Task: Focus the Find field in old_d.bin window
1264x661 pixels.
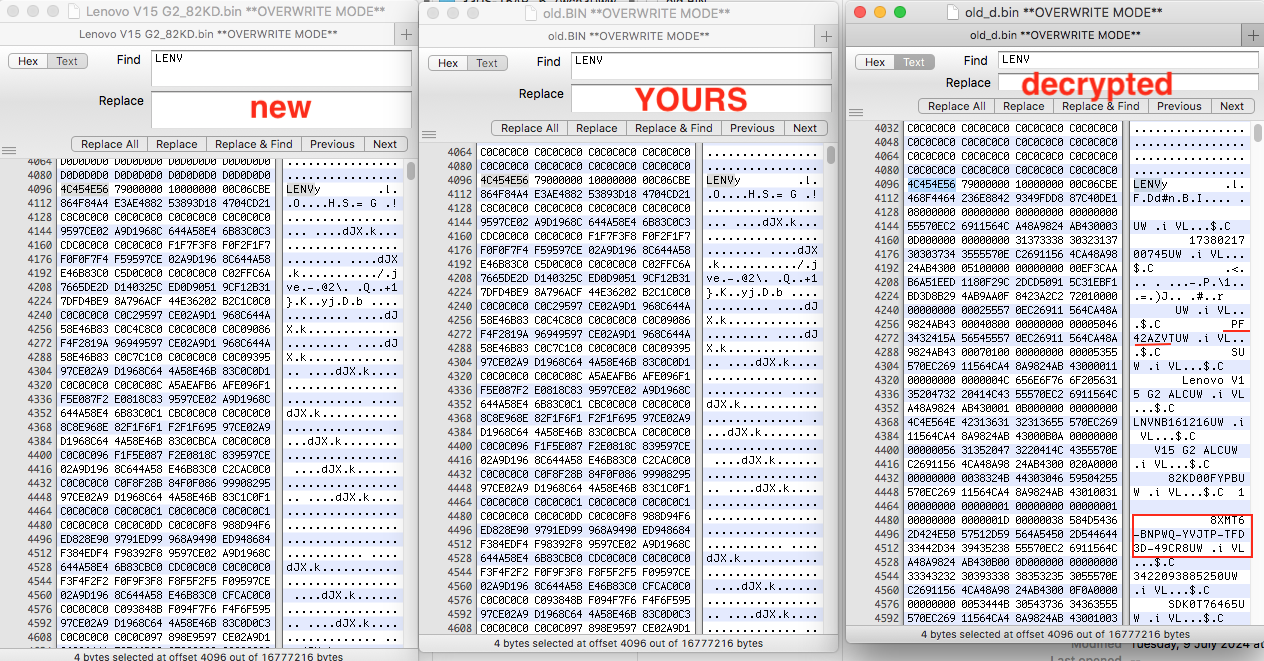Action: click(x=1128, y=59)
